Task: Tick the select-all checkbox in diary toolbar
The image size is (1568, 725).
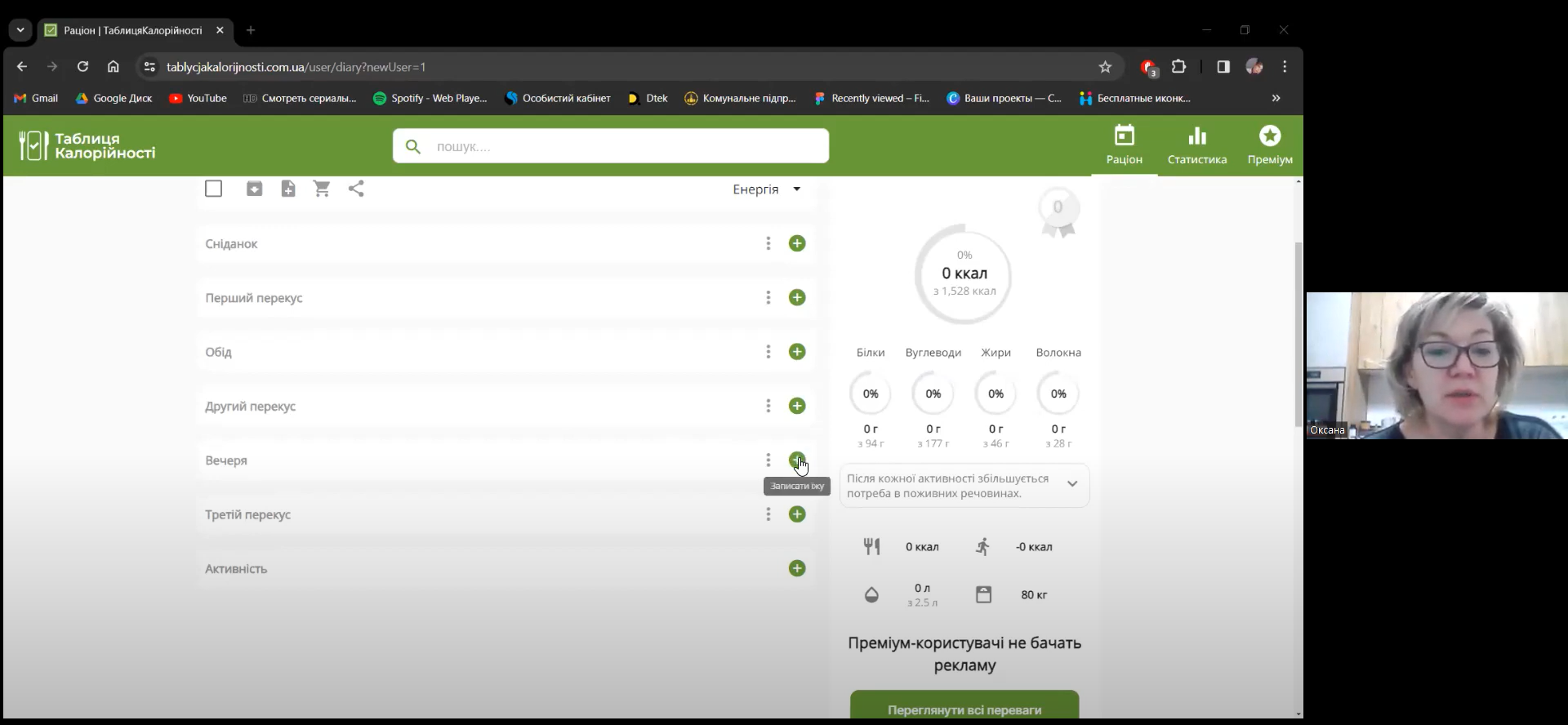Action: (x=214, y=189)
